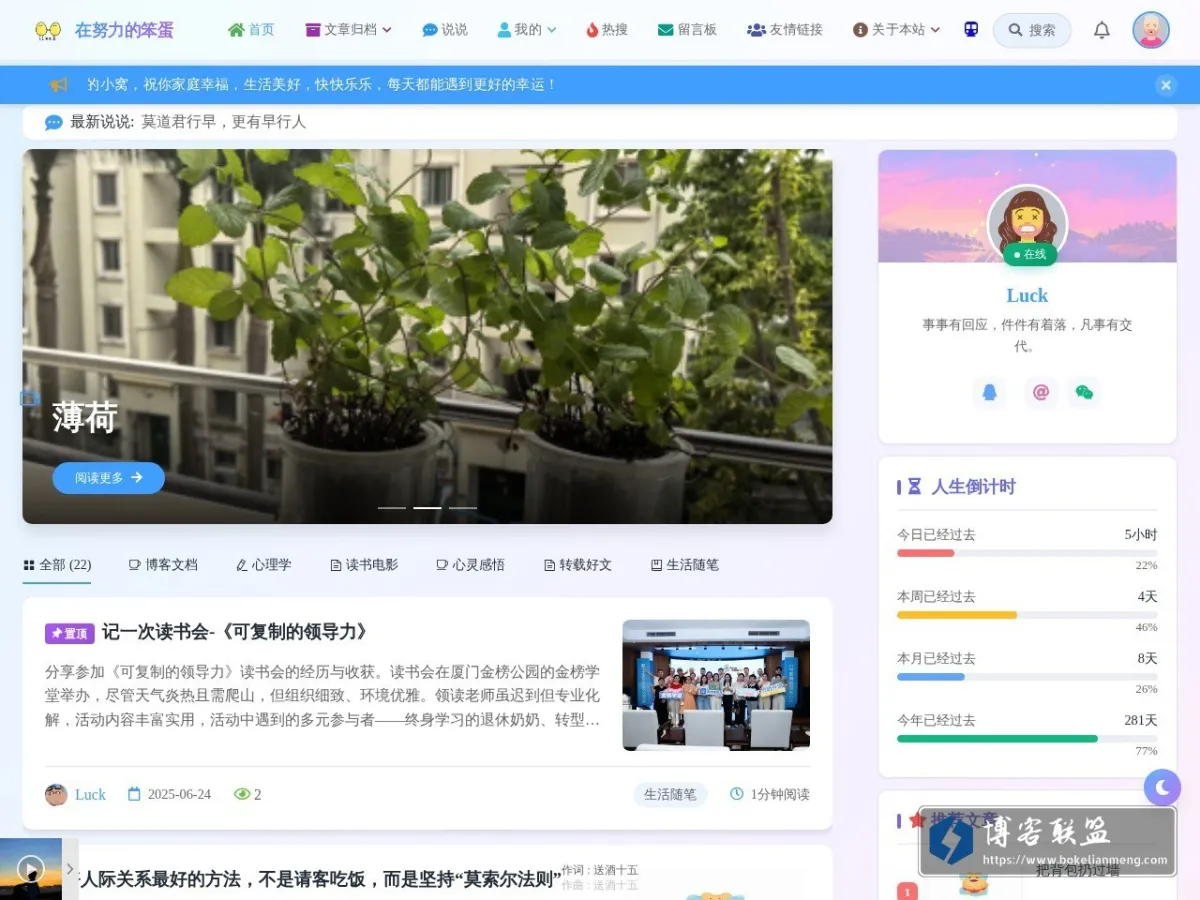Image resolution: width=1200 pixels, height=900 pixels.
Task: Click the 今日已经过去 progress bar
Action: [1027, 553]
